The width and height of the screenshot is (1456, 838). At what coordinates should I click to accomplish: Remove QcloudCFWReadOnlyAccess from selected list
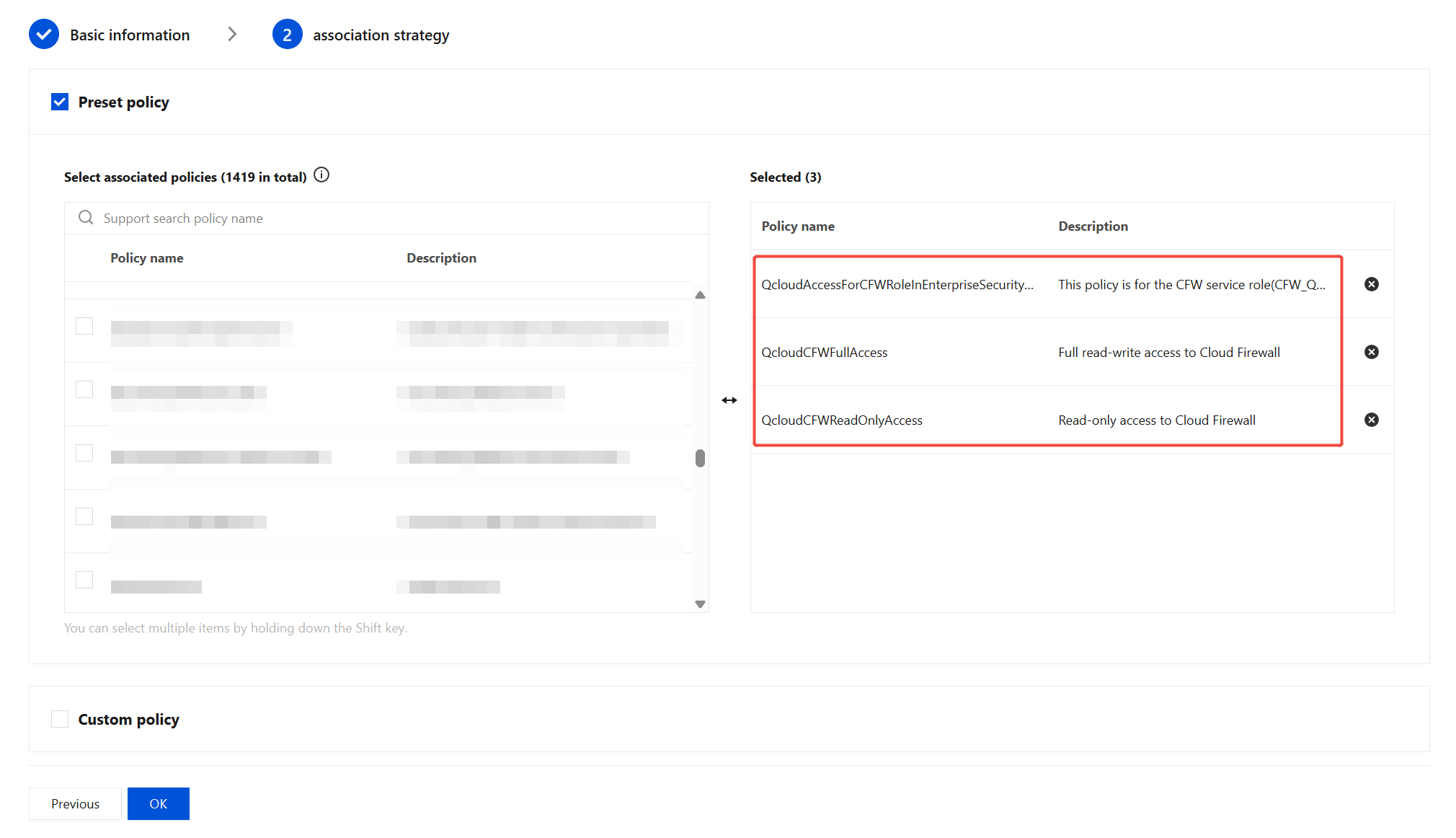(x=1372, y=420)
